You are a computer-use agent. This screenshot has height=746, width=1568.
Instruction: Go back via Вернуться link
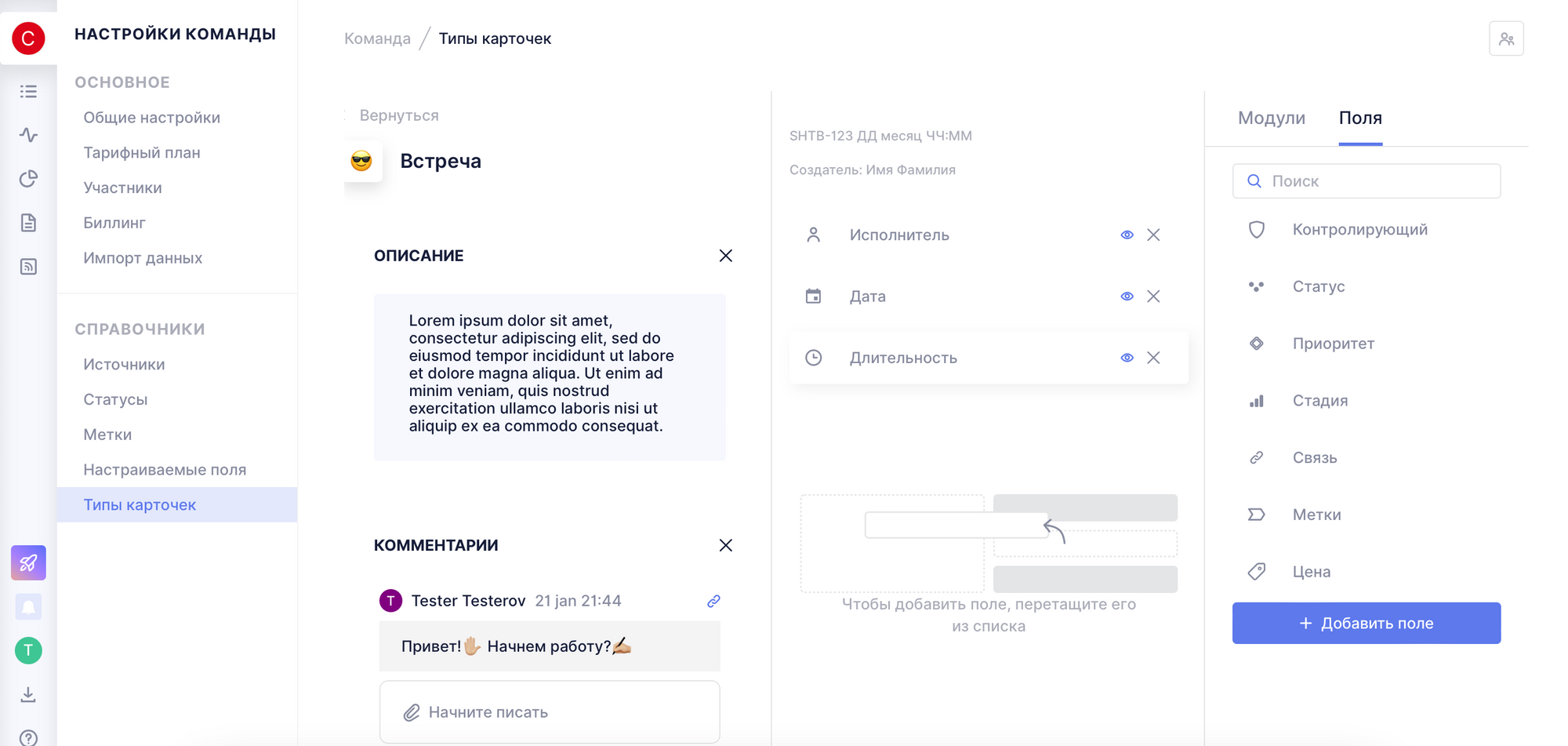[398, 115]
